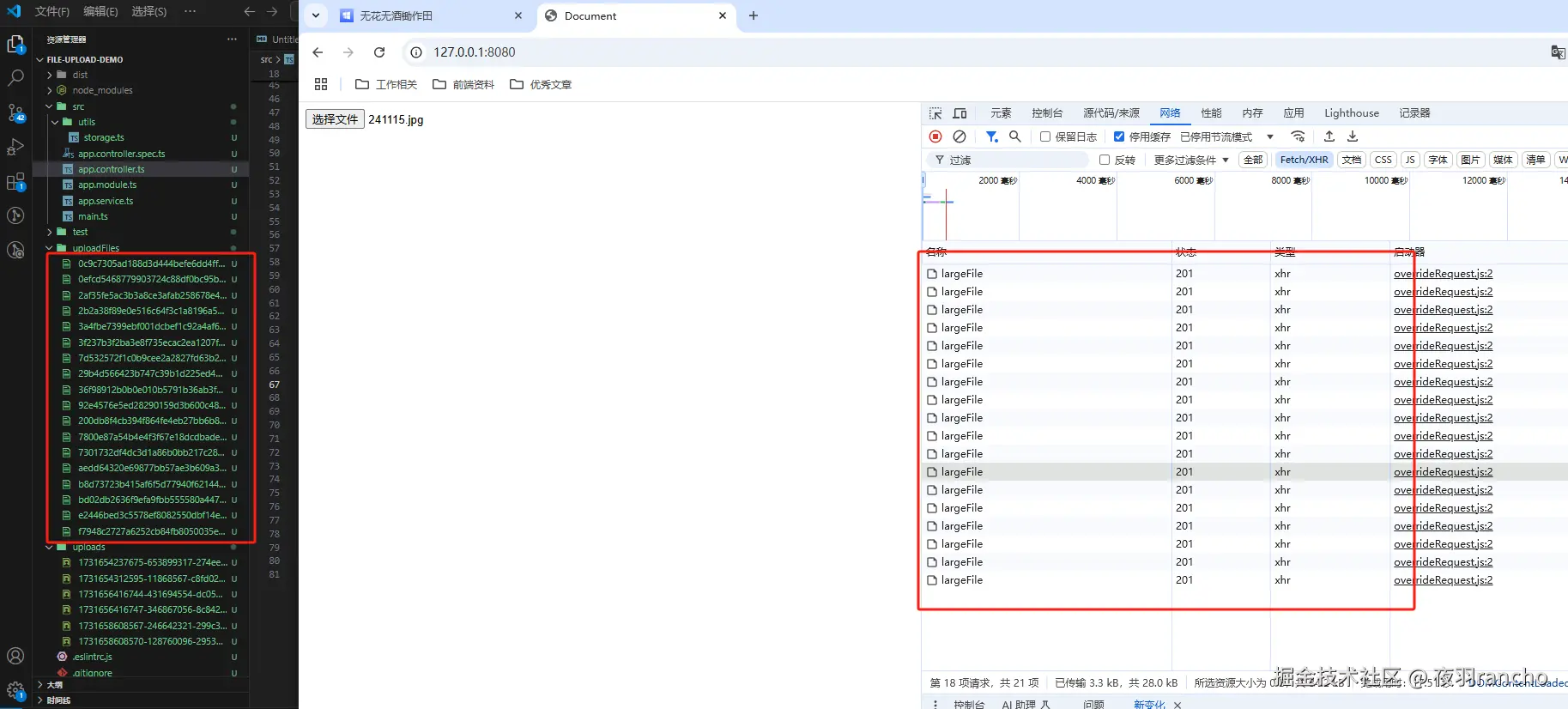Image resolution: width=1568 pixels, height=709 pixels.
Task: Open 已停用节流模式 throttling dropdown
Action: click(x=1226, y=136)
